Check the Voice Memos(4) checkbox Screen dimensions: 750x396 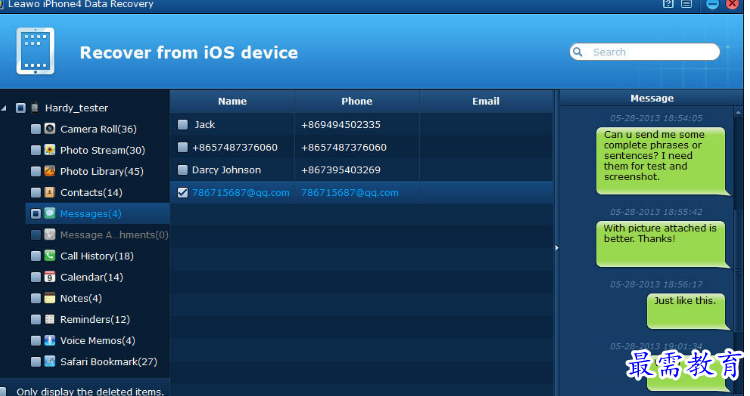point(36,341)
